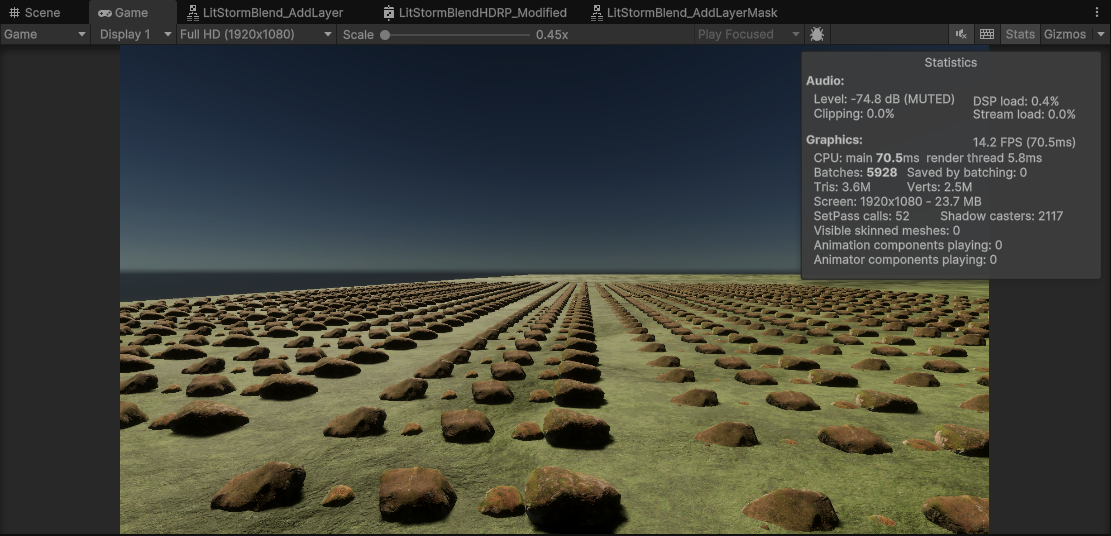This screenshot has width=1111, height=536.
Task: Click the LitStormBlend_AddLayer tab graph icon
Action: point(193,13)
